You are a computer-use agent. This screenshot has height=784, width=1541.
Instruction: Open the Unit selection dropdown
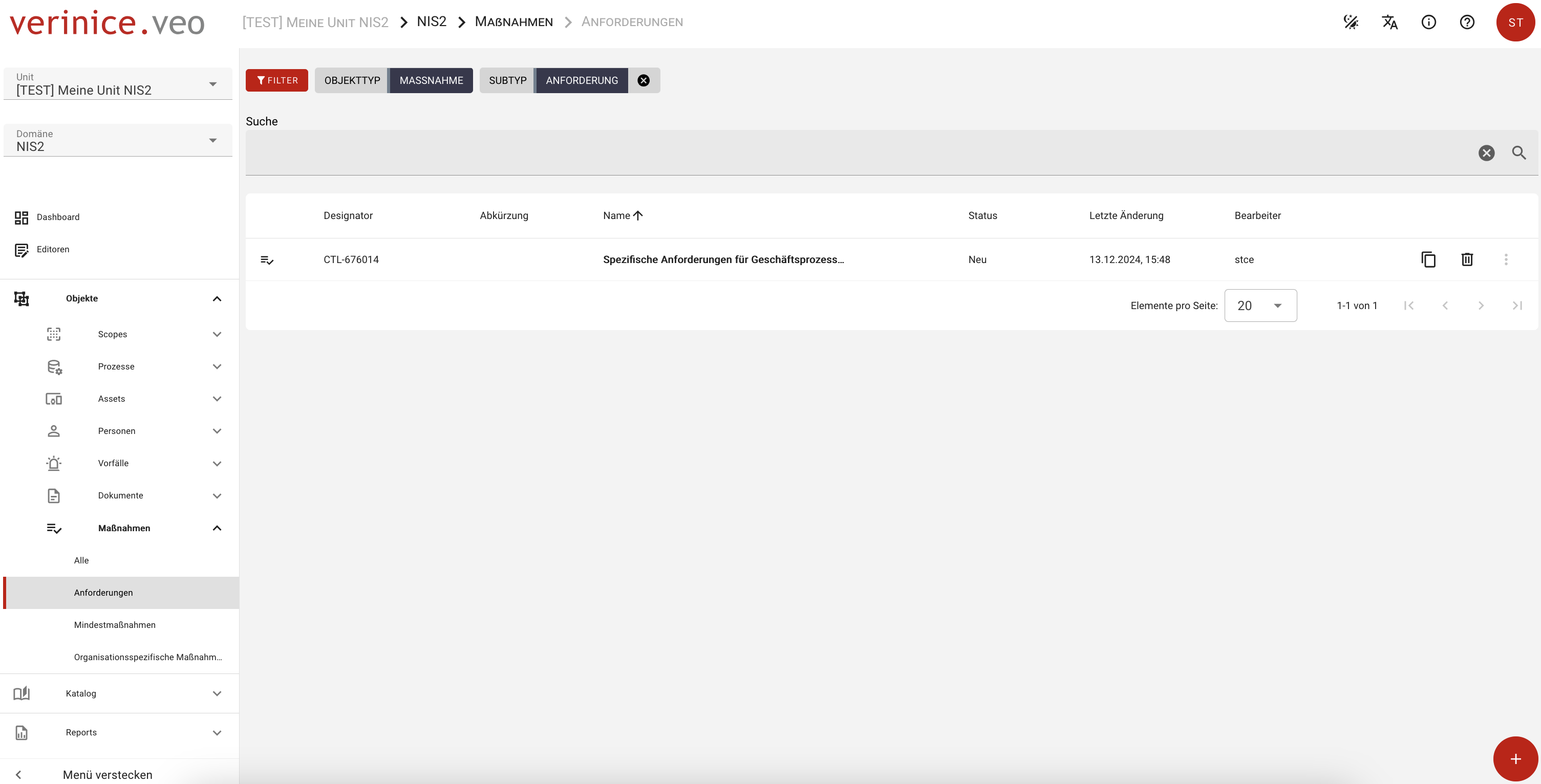(212, 84)
